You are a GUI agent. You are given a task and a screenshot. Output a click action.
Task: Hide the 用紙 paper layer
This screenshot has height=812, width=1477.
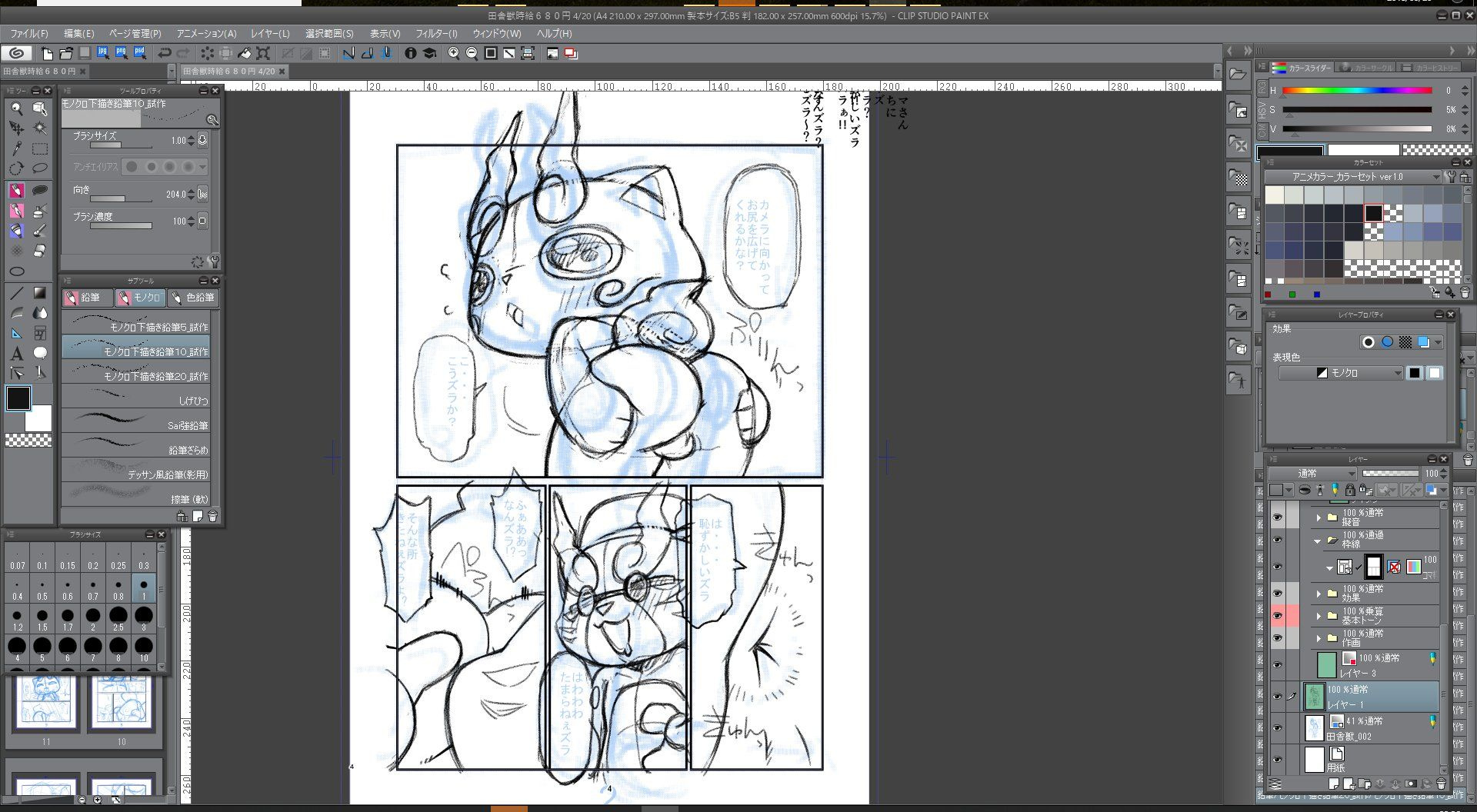(x=1278, y=760)
